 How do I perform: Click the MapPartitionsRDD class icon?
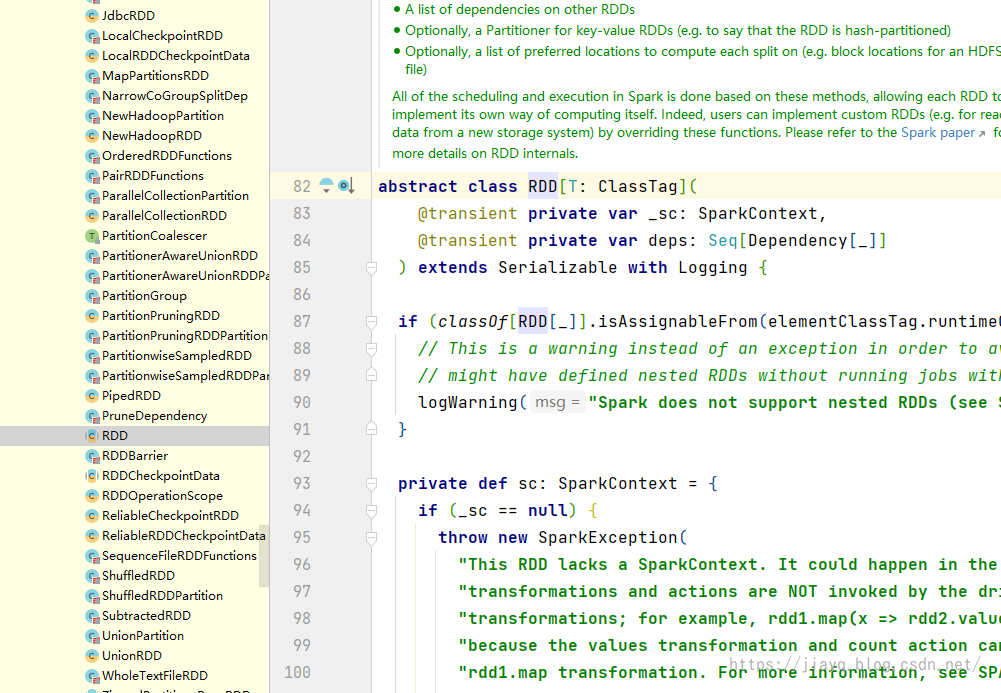click(x=93, y=76)
